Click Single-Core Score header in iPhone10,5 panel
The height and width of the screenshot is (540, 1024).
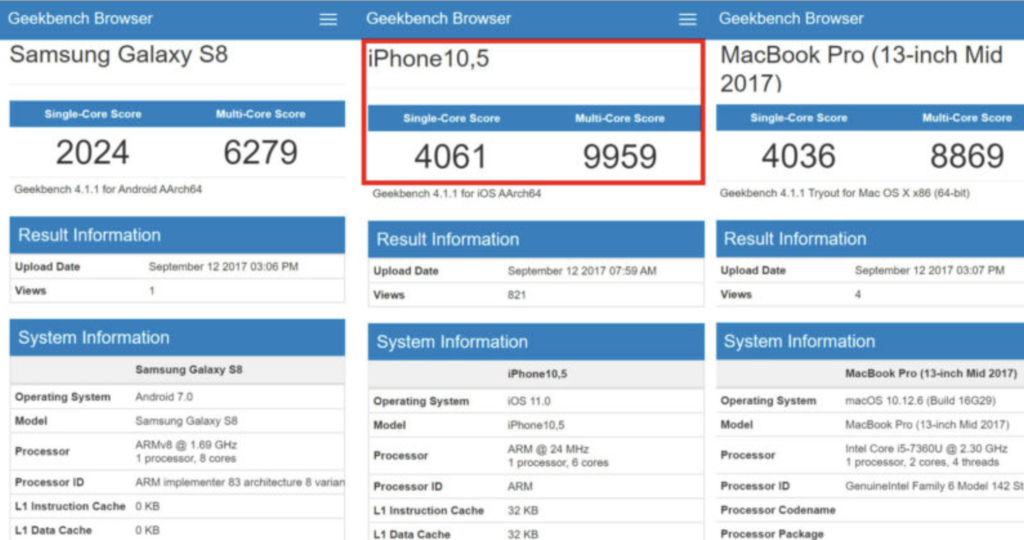(x=451, y=118)
